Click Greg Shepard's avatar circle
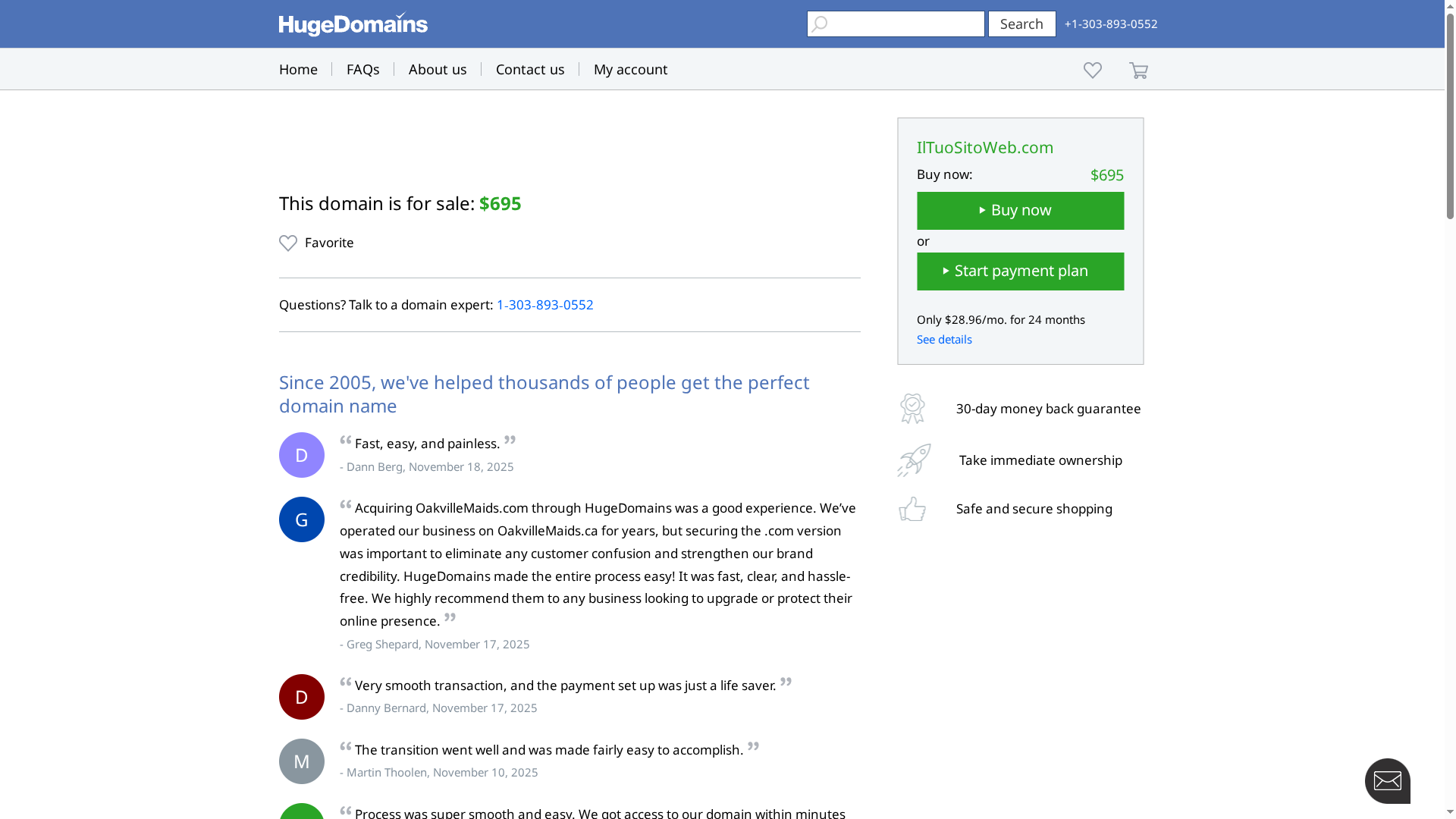The width and height of the screenshot is (1456, 819). 301,519
